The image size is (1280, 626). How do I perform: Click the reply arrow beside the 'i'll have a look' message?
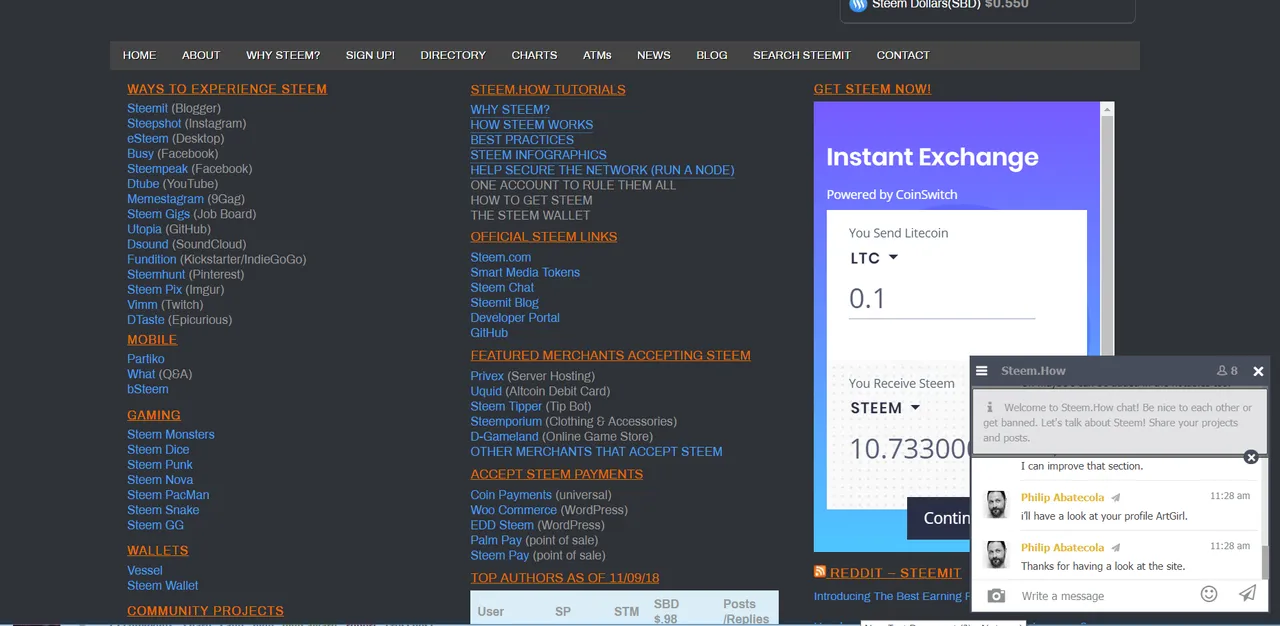click(x=1116, y=497)
